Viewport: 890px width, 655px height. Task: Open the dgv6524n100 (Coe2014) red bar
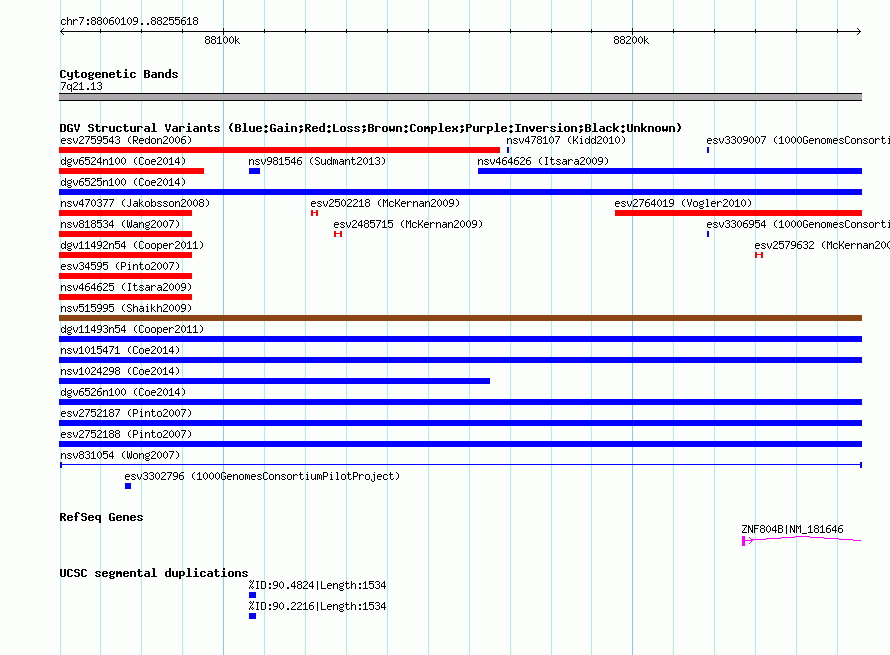[131, 171]
